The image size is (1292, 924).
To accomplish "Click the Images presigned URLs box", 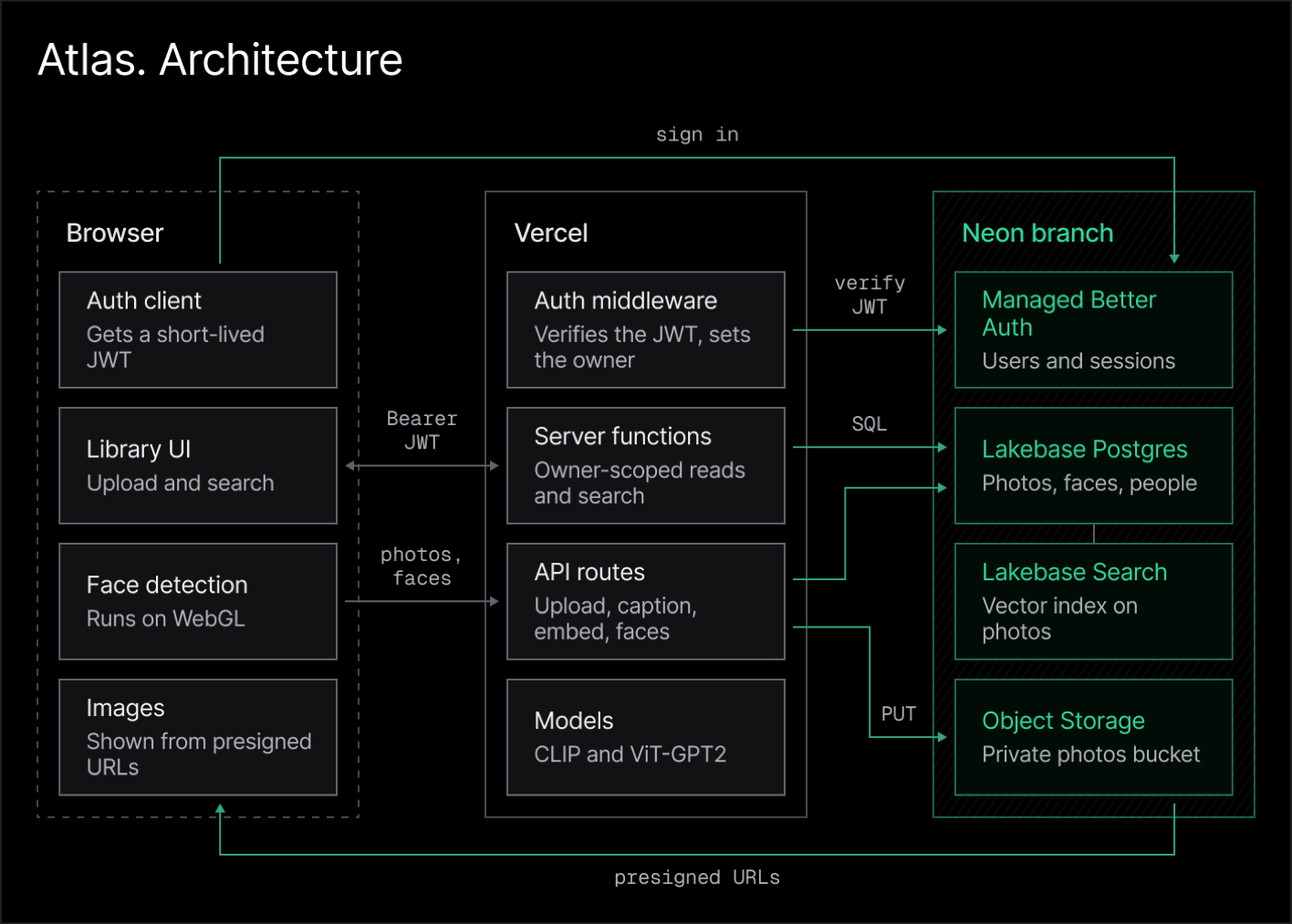I will tap(198, 737).
